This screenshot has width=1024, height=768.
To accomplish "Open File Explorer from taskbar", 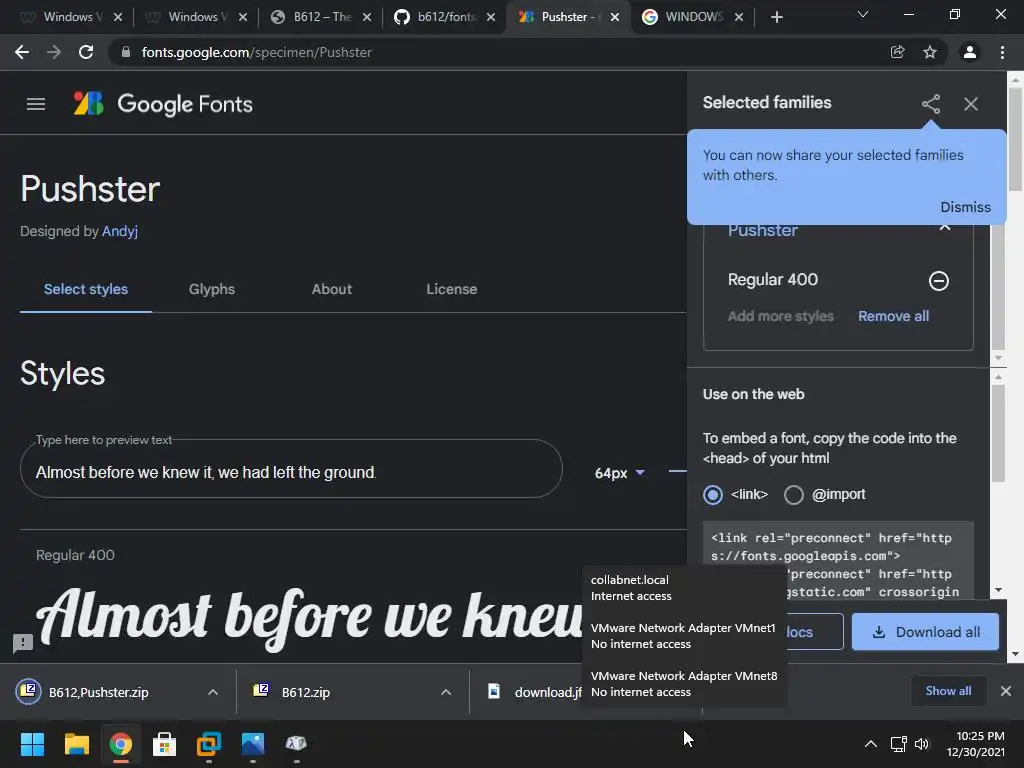I will click(76, 744).
